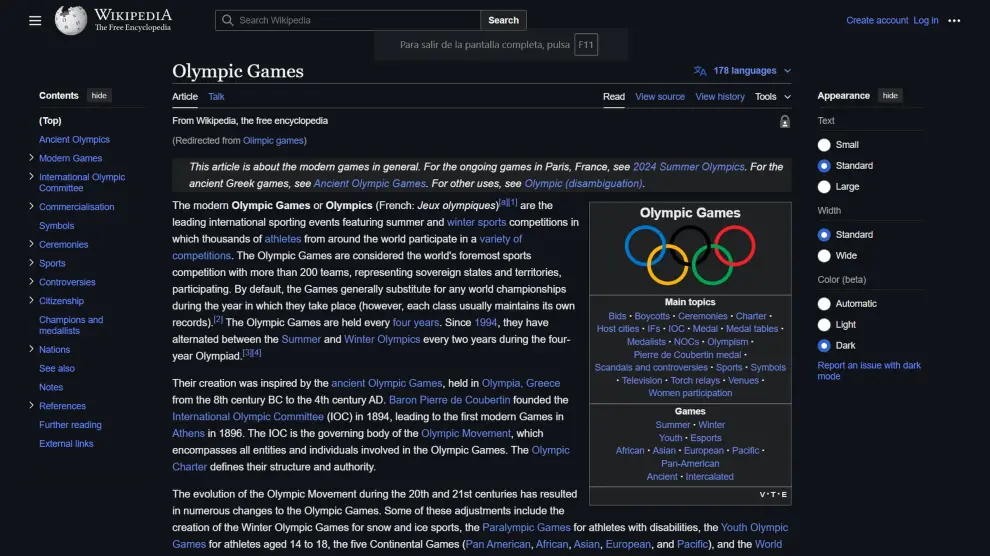Open the Tools dropdown menu
Viewport: 990px width, 556px height.
pos(772,97)
